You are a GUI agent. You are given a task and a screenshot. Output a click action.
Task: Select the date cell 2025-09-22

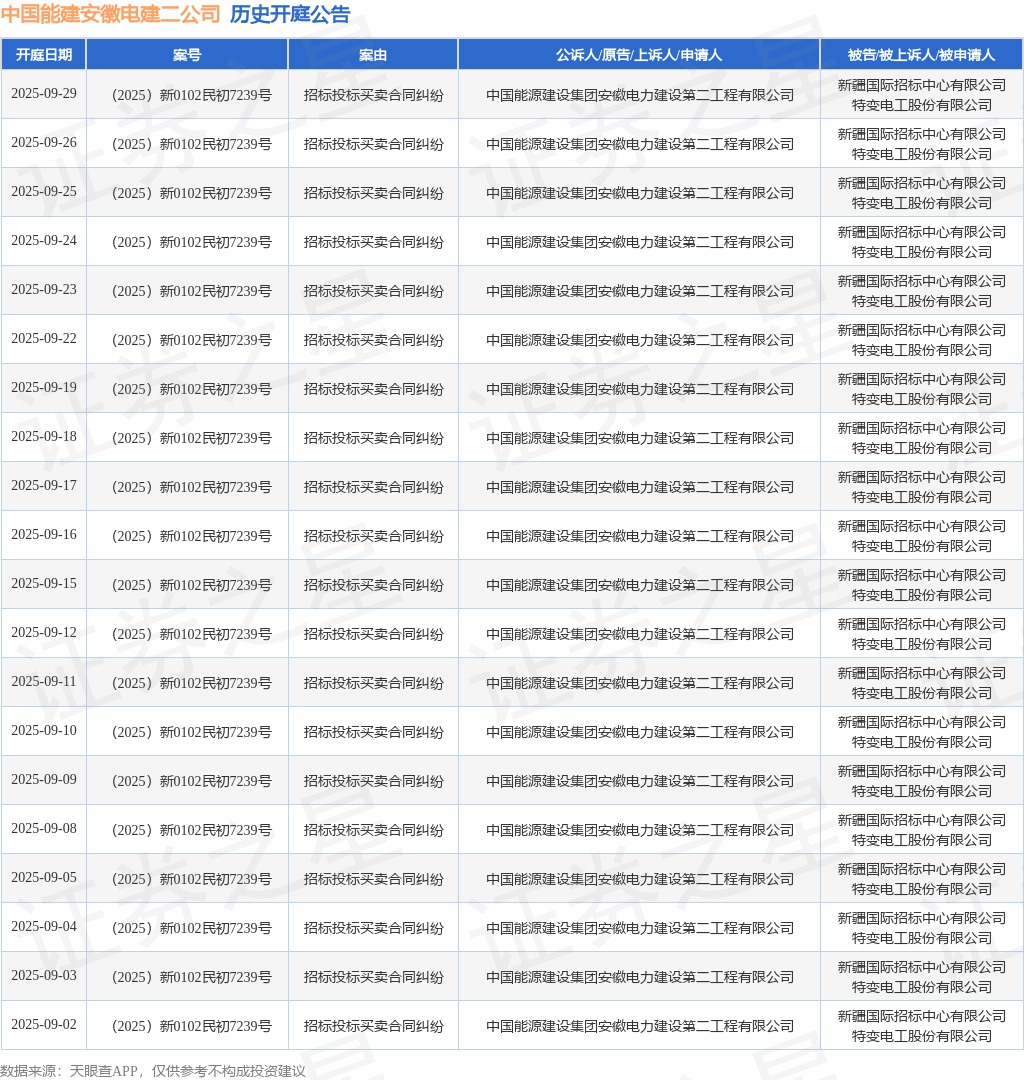(x=44, y=338)
